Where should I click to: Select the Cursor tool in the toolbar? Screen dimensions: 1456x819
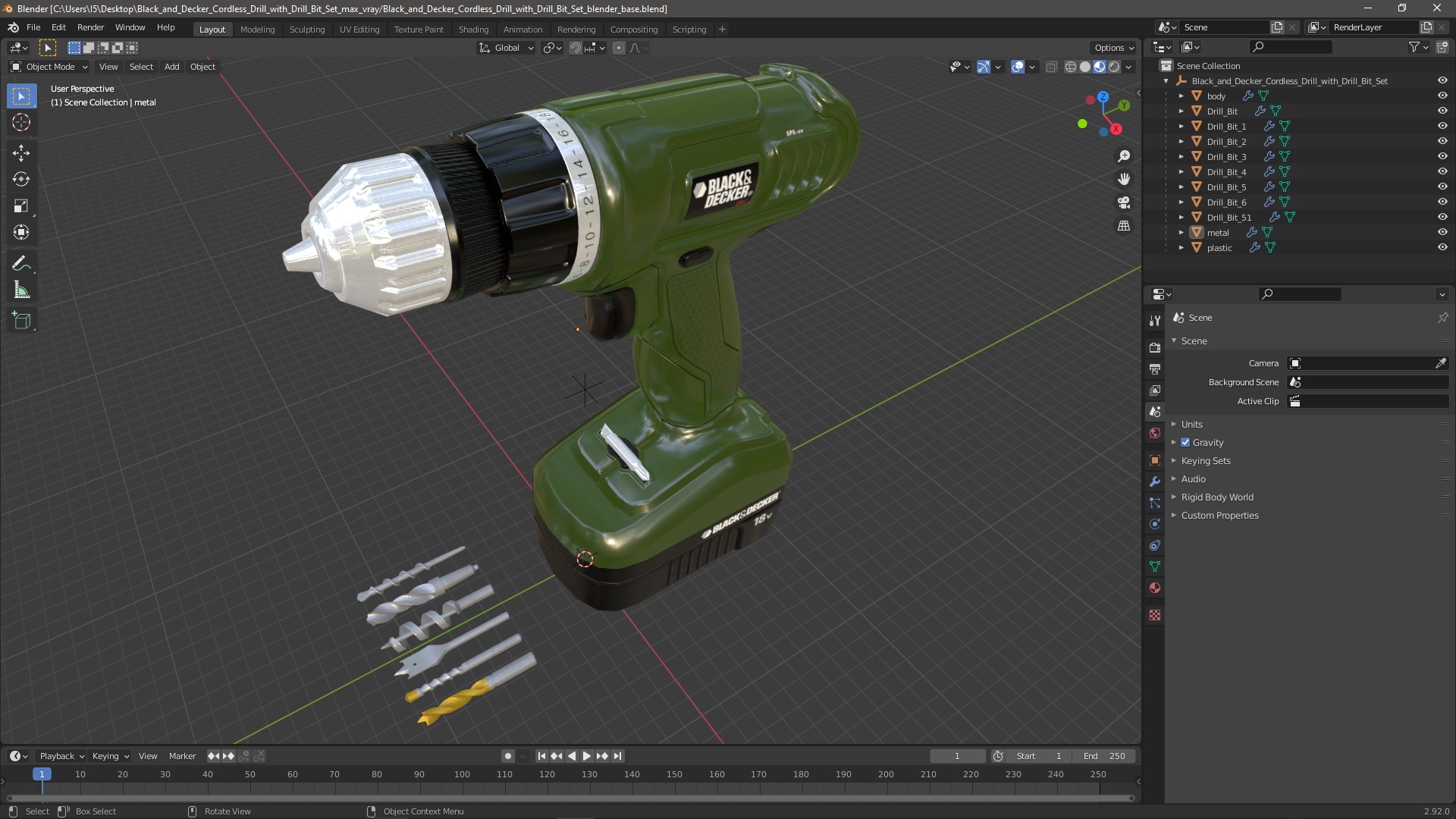click(21, 122)
